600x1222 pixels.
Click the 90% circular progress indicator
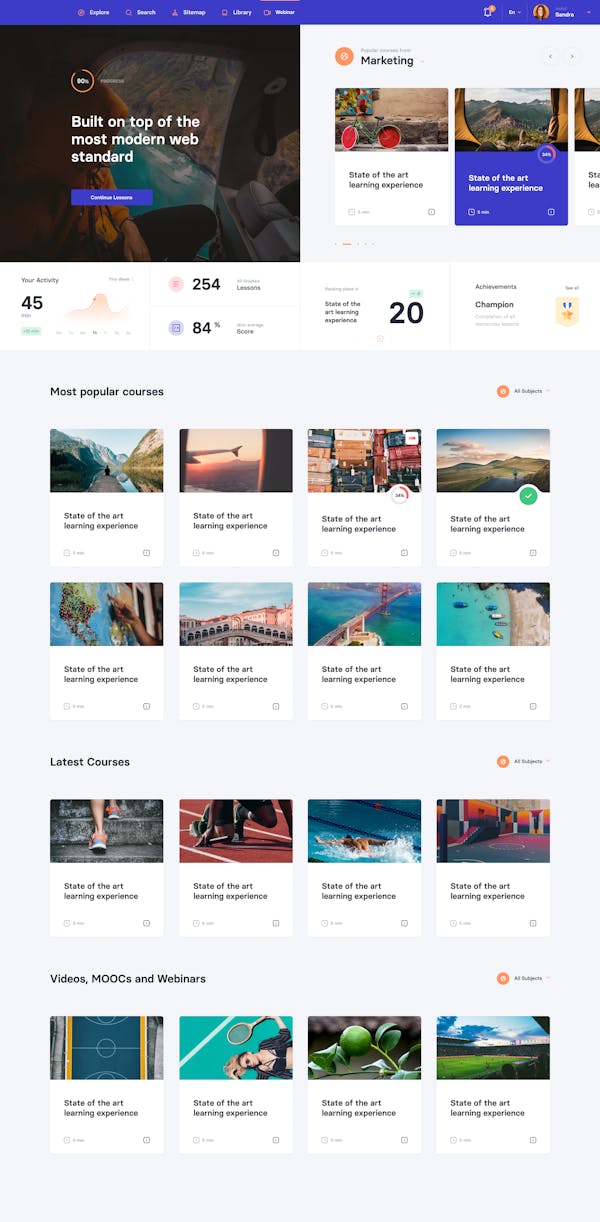pyautogui.click(x=82, y=81)
